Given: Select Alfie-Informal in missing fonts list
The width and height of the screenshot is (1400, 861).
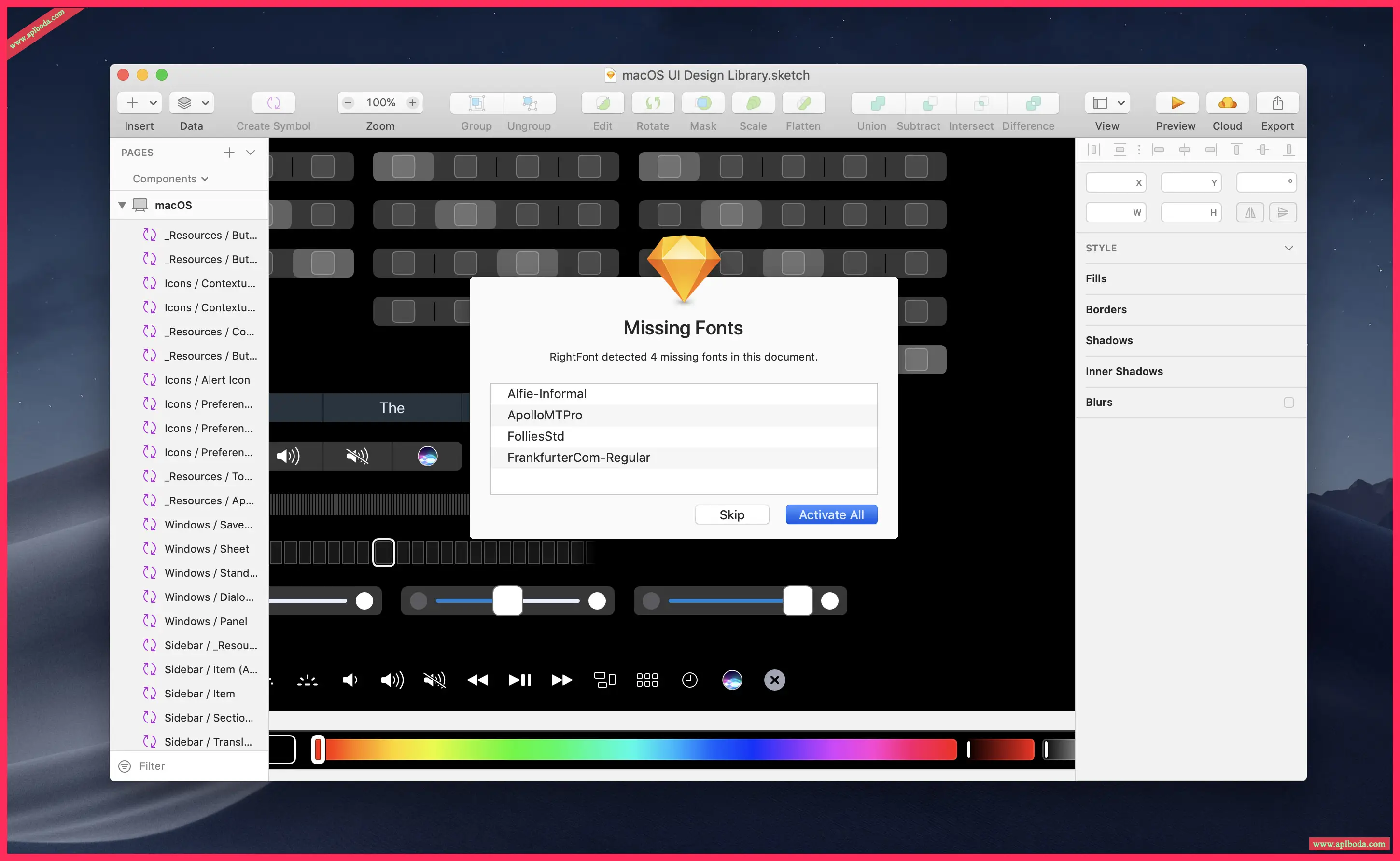Looking at the screenshot, I should pyautogui.click(x=684, y=394).
